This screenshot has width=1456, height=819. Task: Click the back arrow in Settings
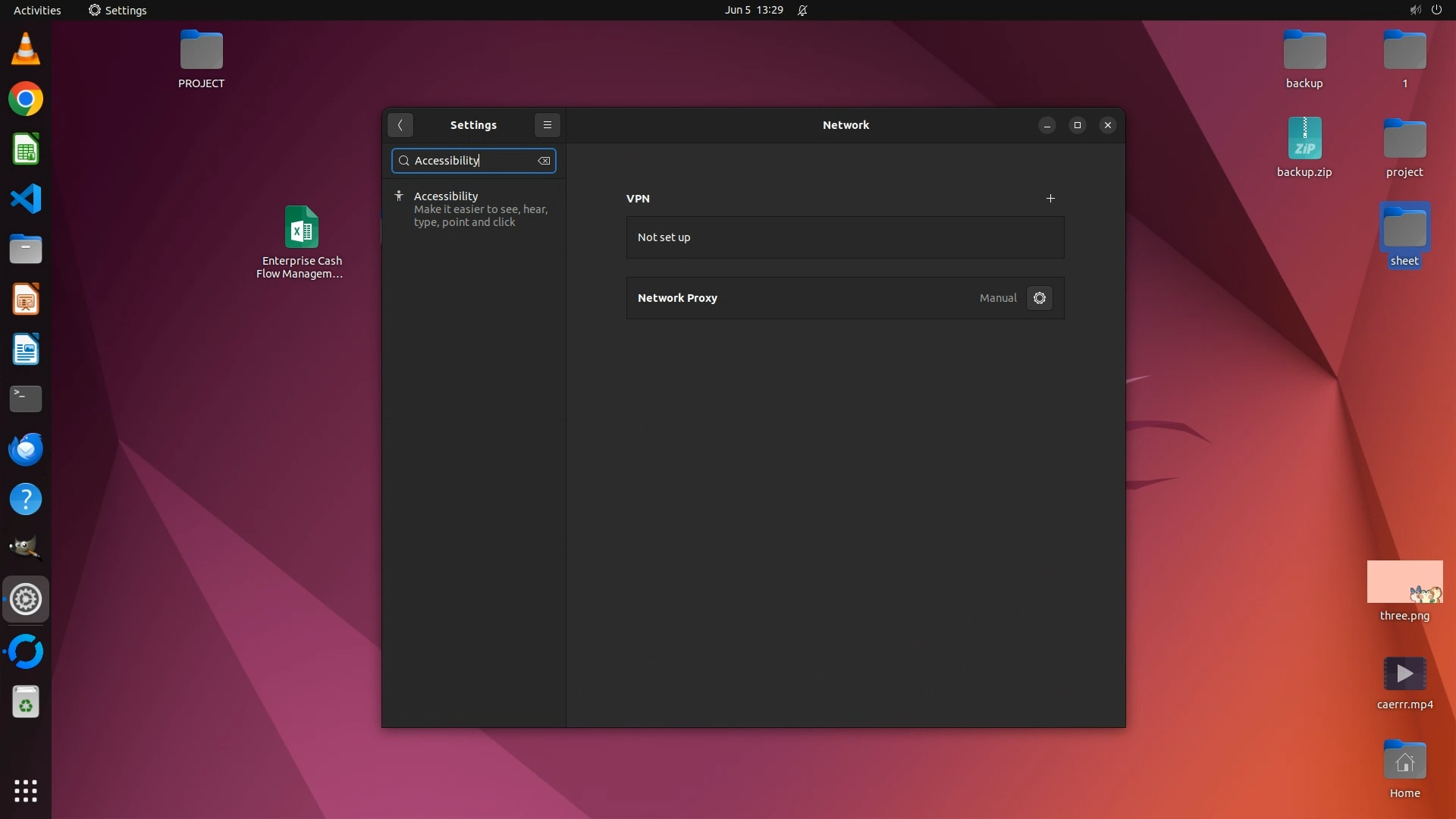tap(400, 125)
